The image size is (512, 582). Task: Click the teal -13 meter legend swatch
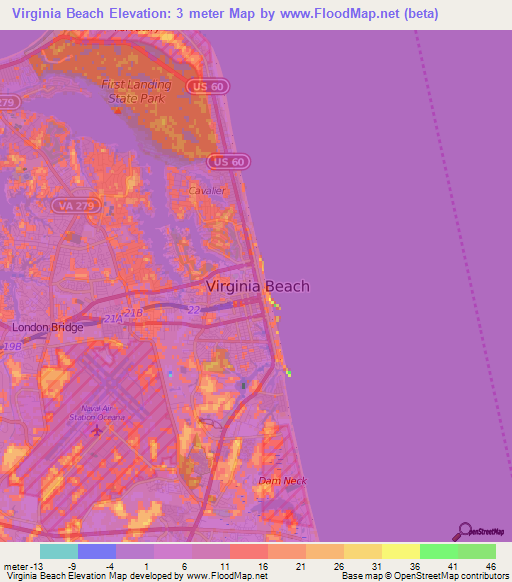[x=59, y=552]
